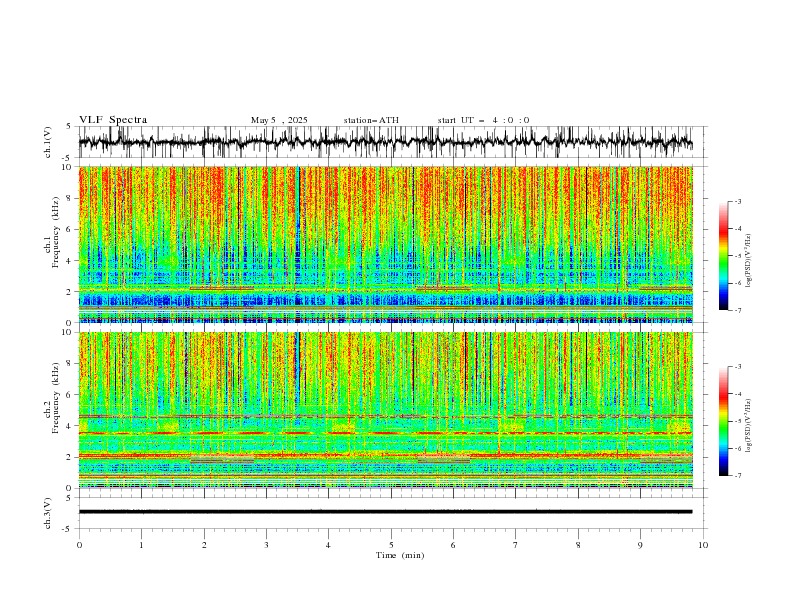Click the ch.1 colorbar "log(PSD)(V²/Hz)" label
792x612 pixels.
[749, 261]
